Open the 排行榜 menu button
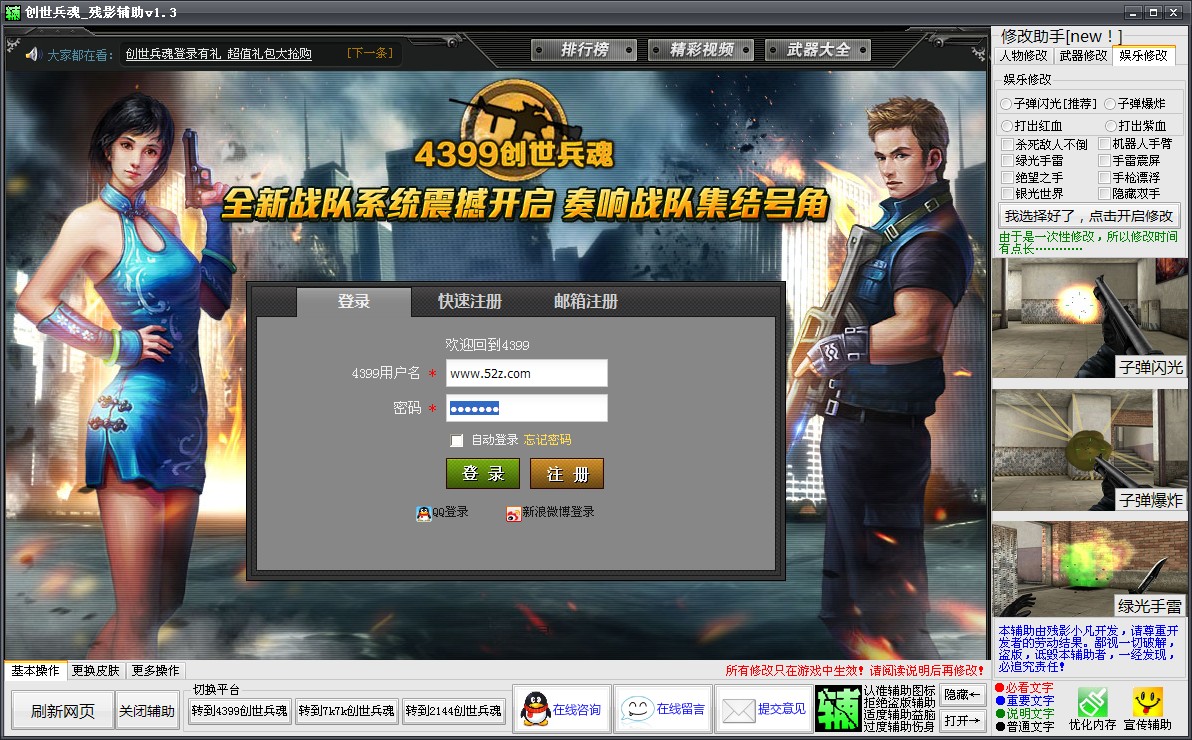Image resolution: width=1192 pixels, height=740 pixels. point(584,50)
